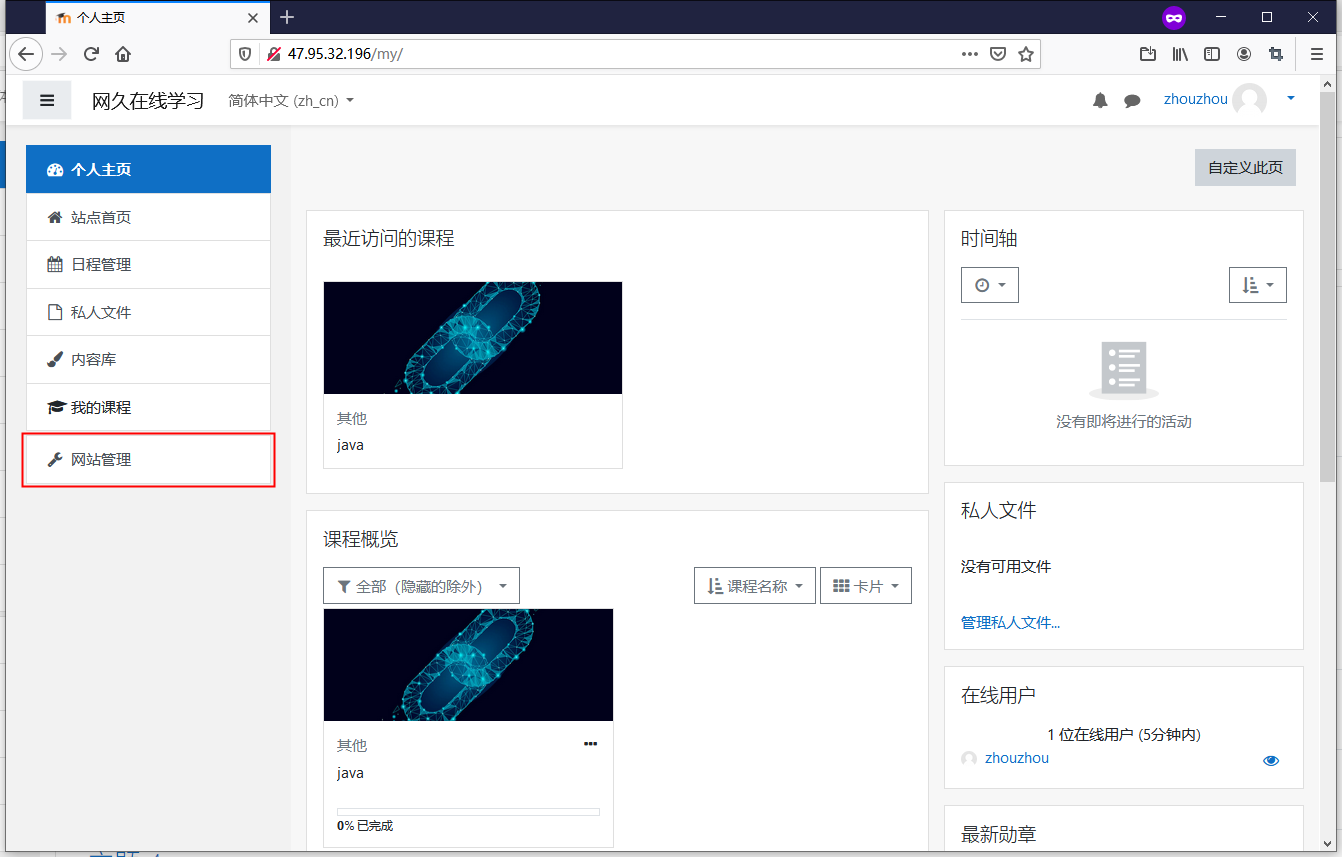1342x857 pixels.
Task: Open downloads folder toolbar icon
Action: click(1148, 54)
